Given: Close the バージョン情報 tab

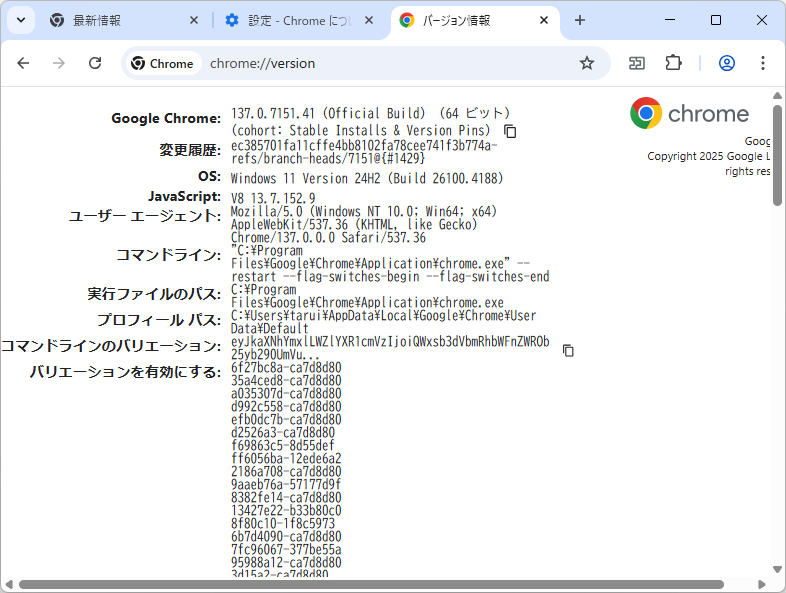Looking at the screenshot, I should click(544, 21).
